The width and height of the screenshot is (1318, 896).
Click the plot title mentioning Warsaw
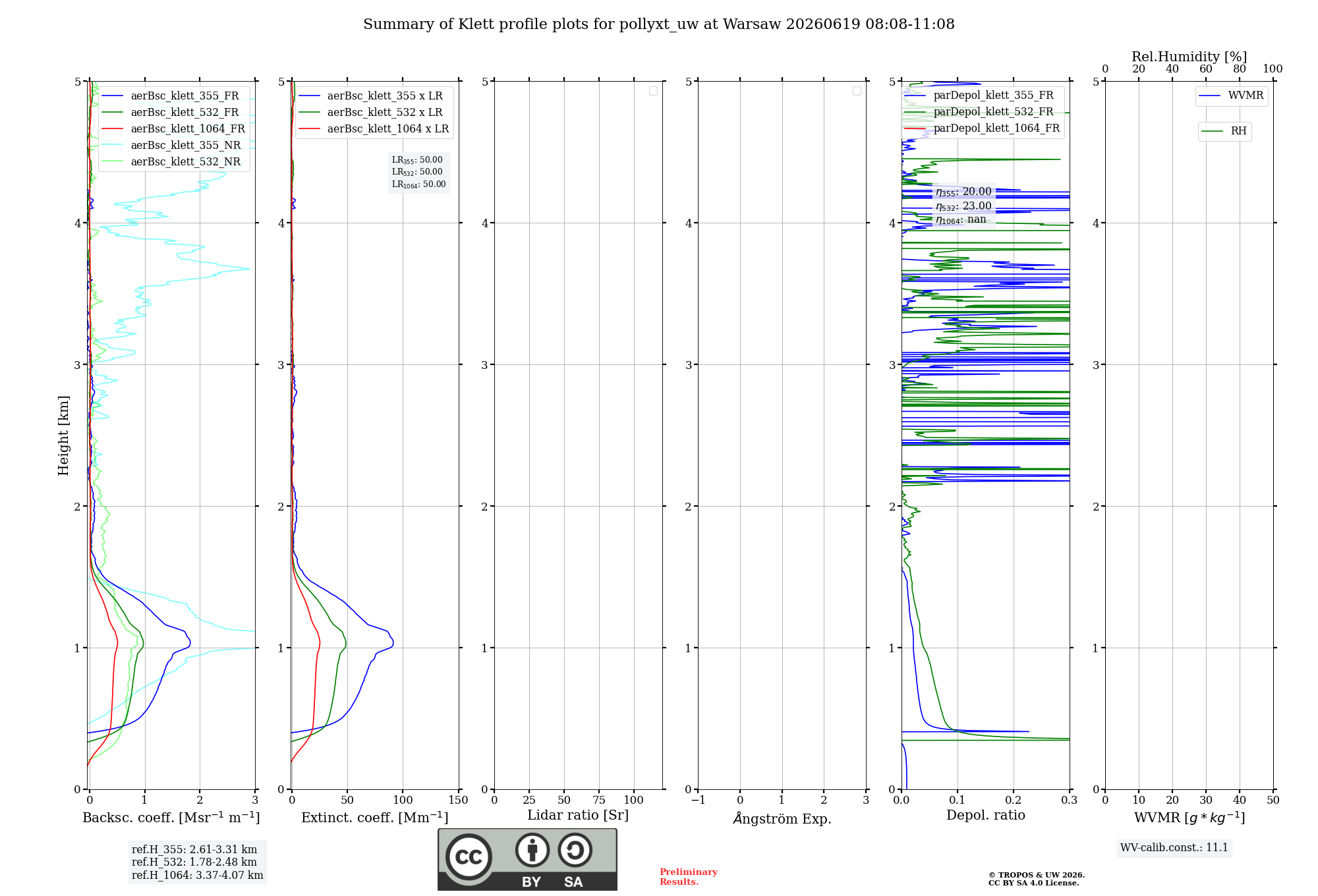coord(658,24)
